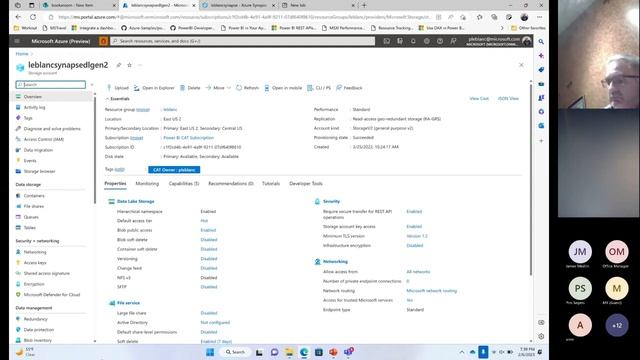Viewport: 640px width, 360px height.
Task: Open the Azure portal hamburger menu
Action: [17, 41]
